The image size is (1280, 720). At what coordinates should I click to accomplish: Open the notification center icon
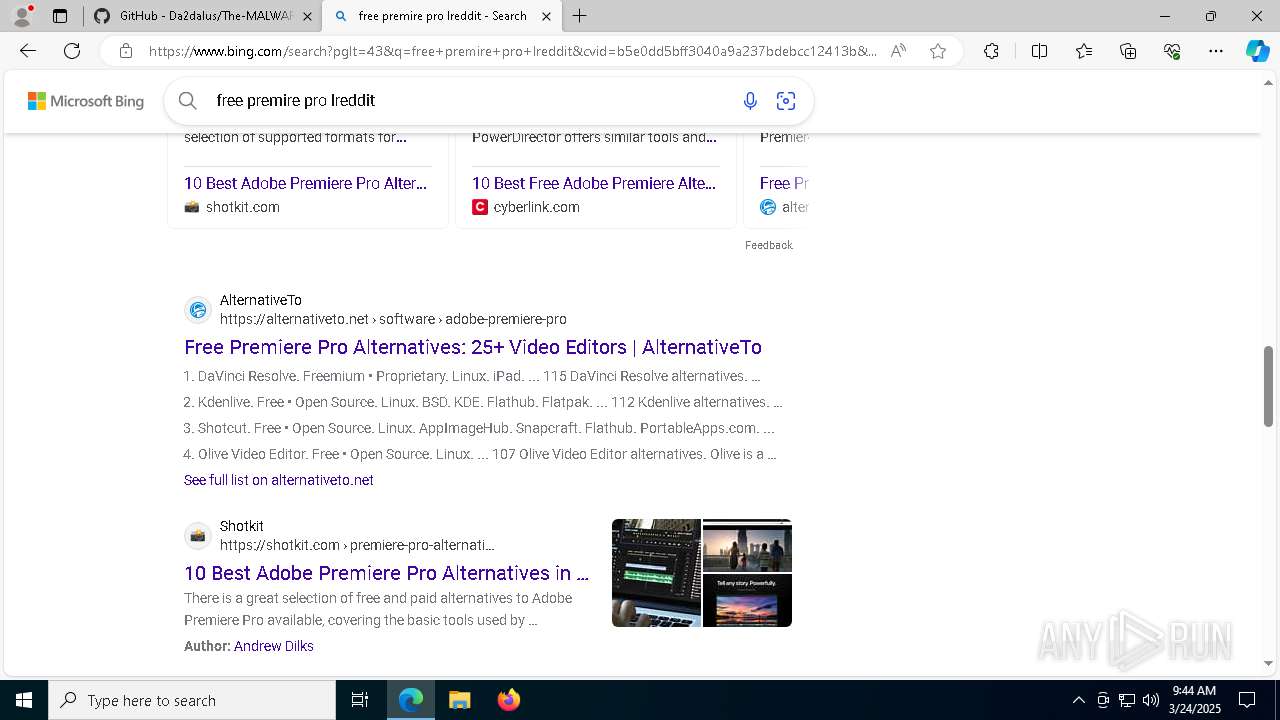(x=1248, y=700)
